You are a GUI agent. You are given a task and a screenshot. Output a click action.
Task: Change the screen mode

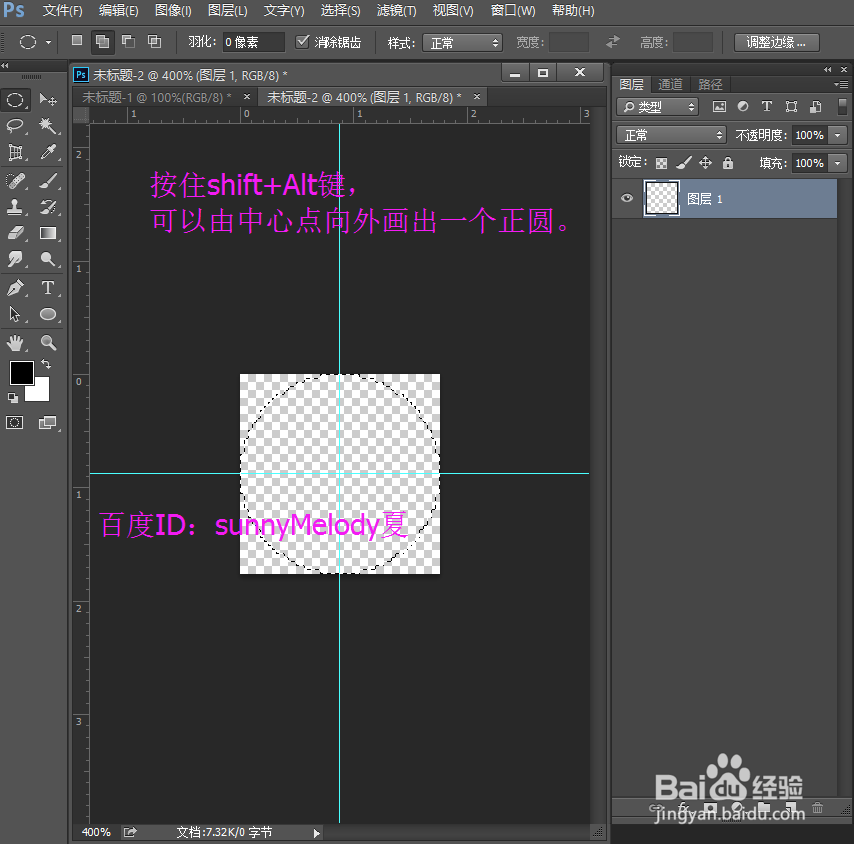click(x=48, y=423)
